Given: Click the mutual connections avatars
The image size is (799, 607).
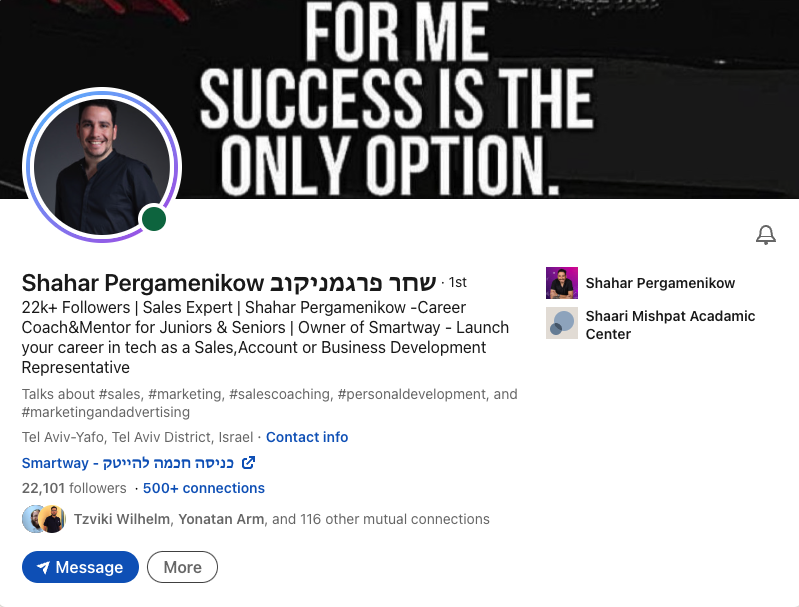Looking at the screenshot, I should point(44,519).
